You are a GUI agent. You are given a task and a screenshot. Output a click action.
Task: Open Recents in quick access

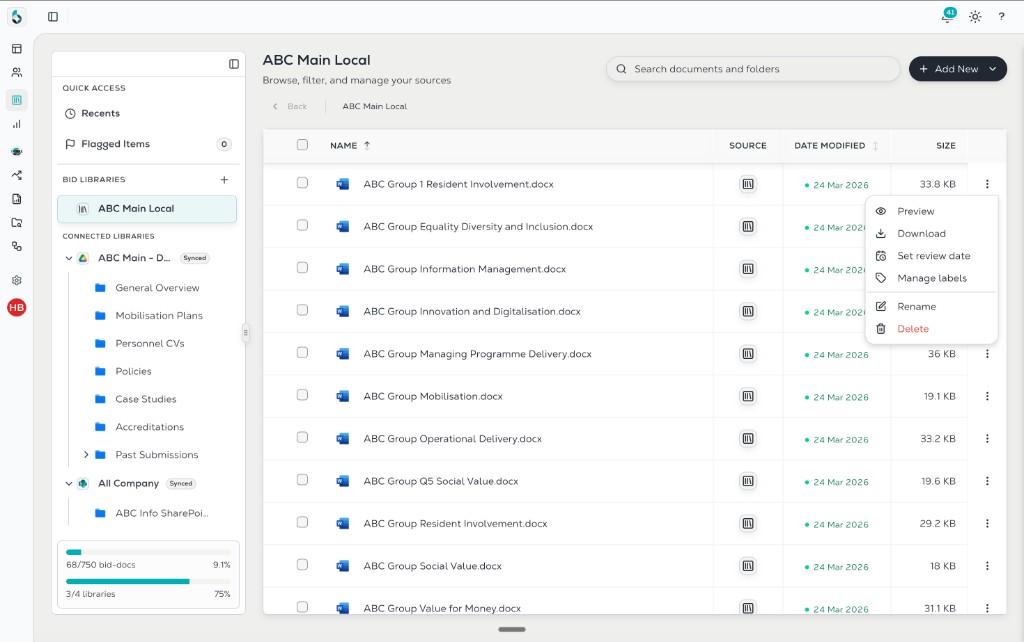point(147,114)
